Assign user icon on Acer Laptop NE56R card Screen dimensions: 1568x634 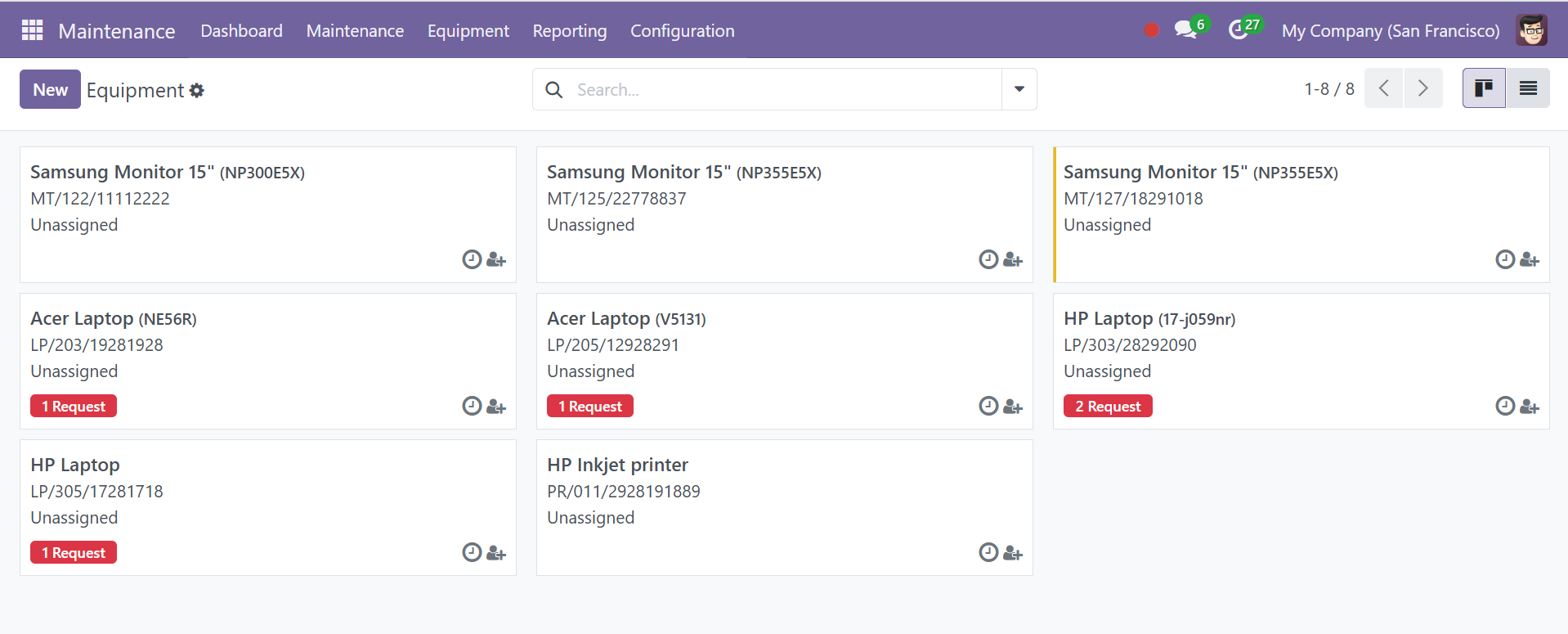[x=496, y=407]
